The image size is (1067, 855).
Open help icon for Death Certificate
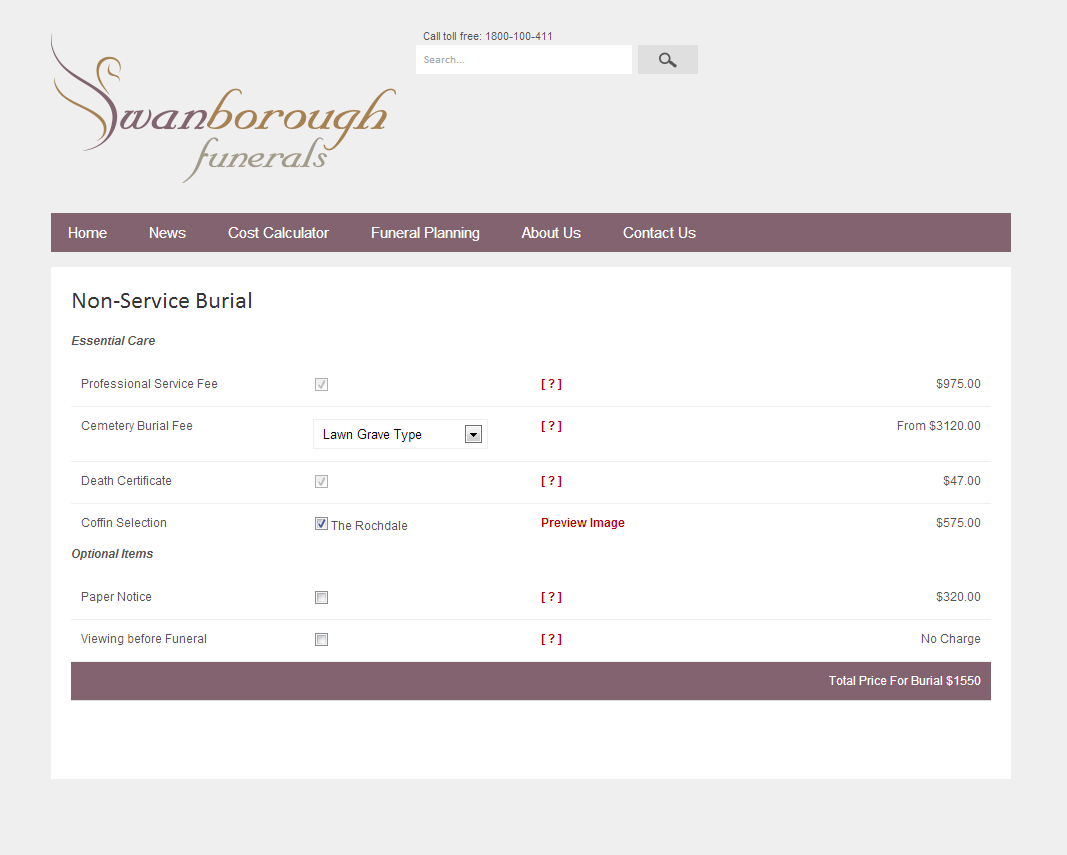coord(551,481)
